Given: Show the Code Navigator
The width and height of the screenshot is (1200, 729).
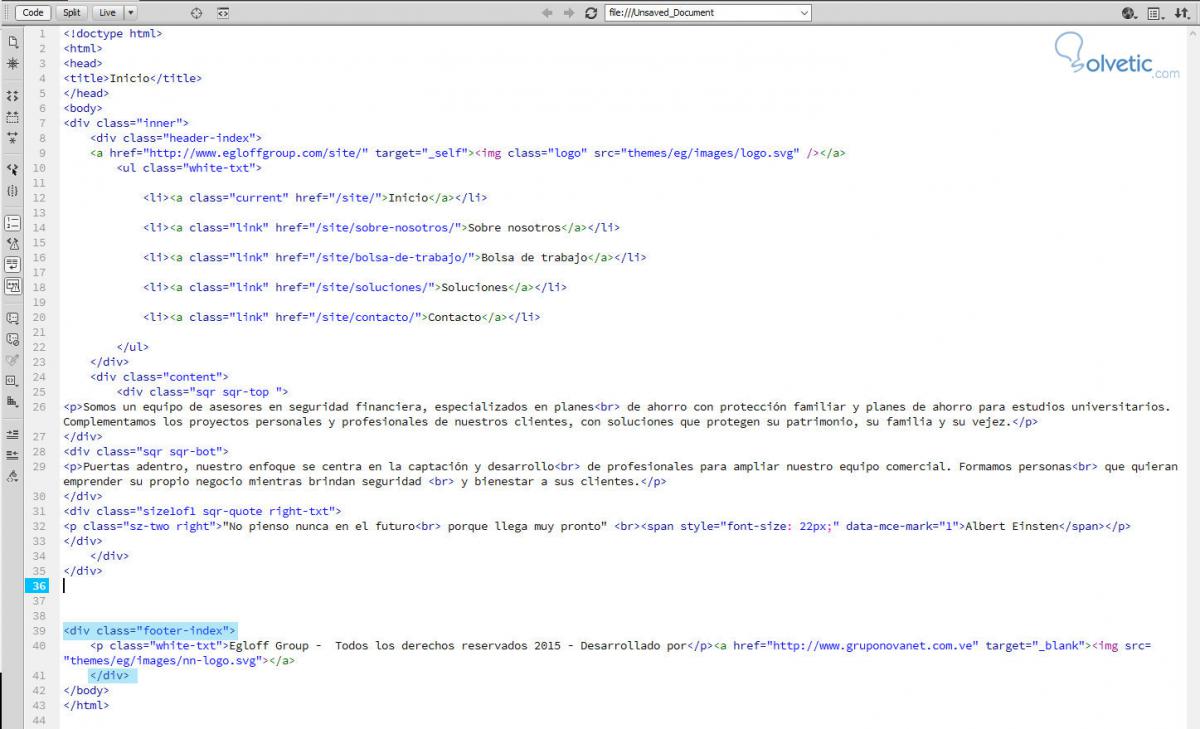Looking at the screenshot, I should (12, 62).
